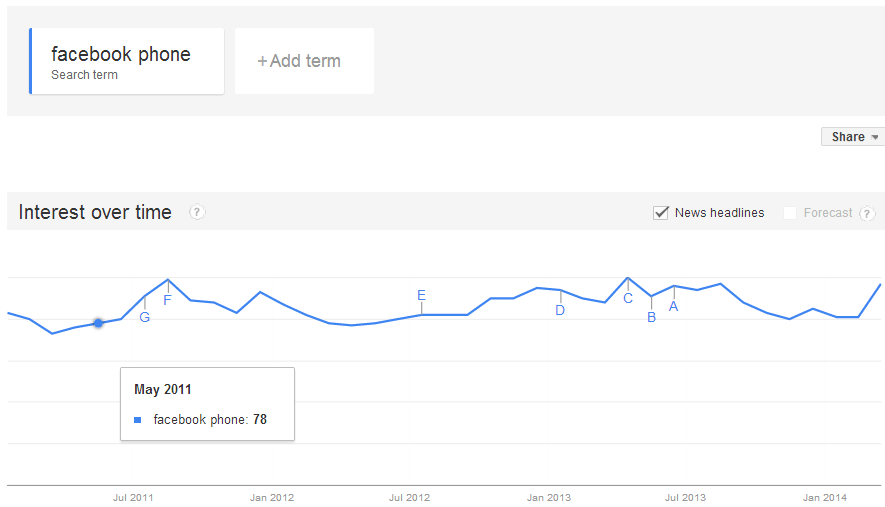Click the blue data point on the line
885x507 pixels.
(x=98, y=323)
